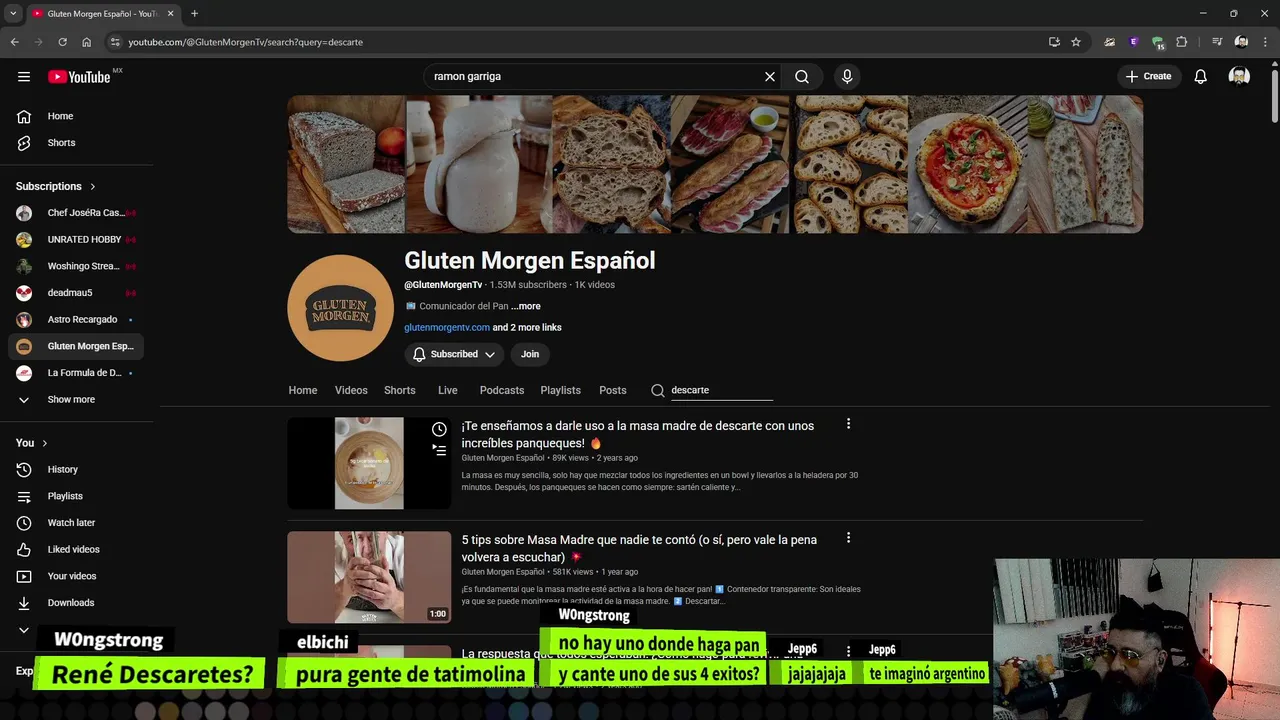Open the Subscribed notification dropdown
1280x720 pixels.
(x=454, y=354)
